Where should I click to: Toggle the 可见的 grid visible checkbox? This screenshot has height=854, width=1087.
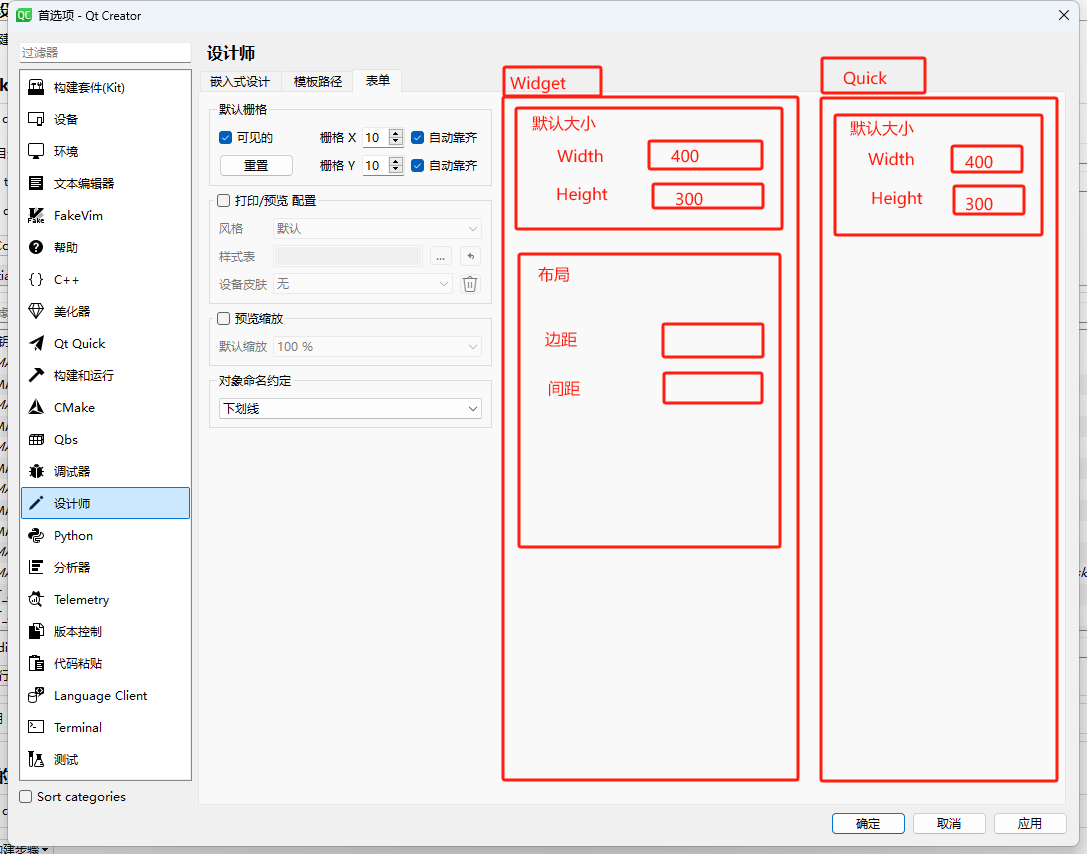225,137
